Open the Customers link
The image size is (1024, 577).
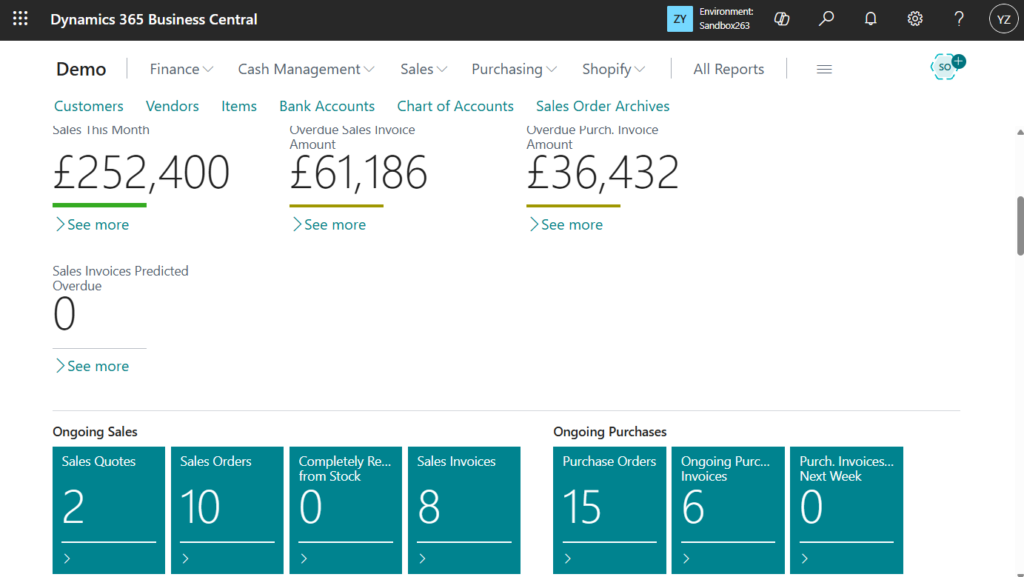[x=89, y=106]
